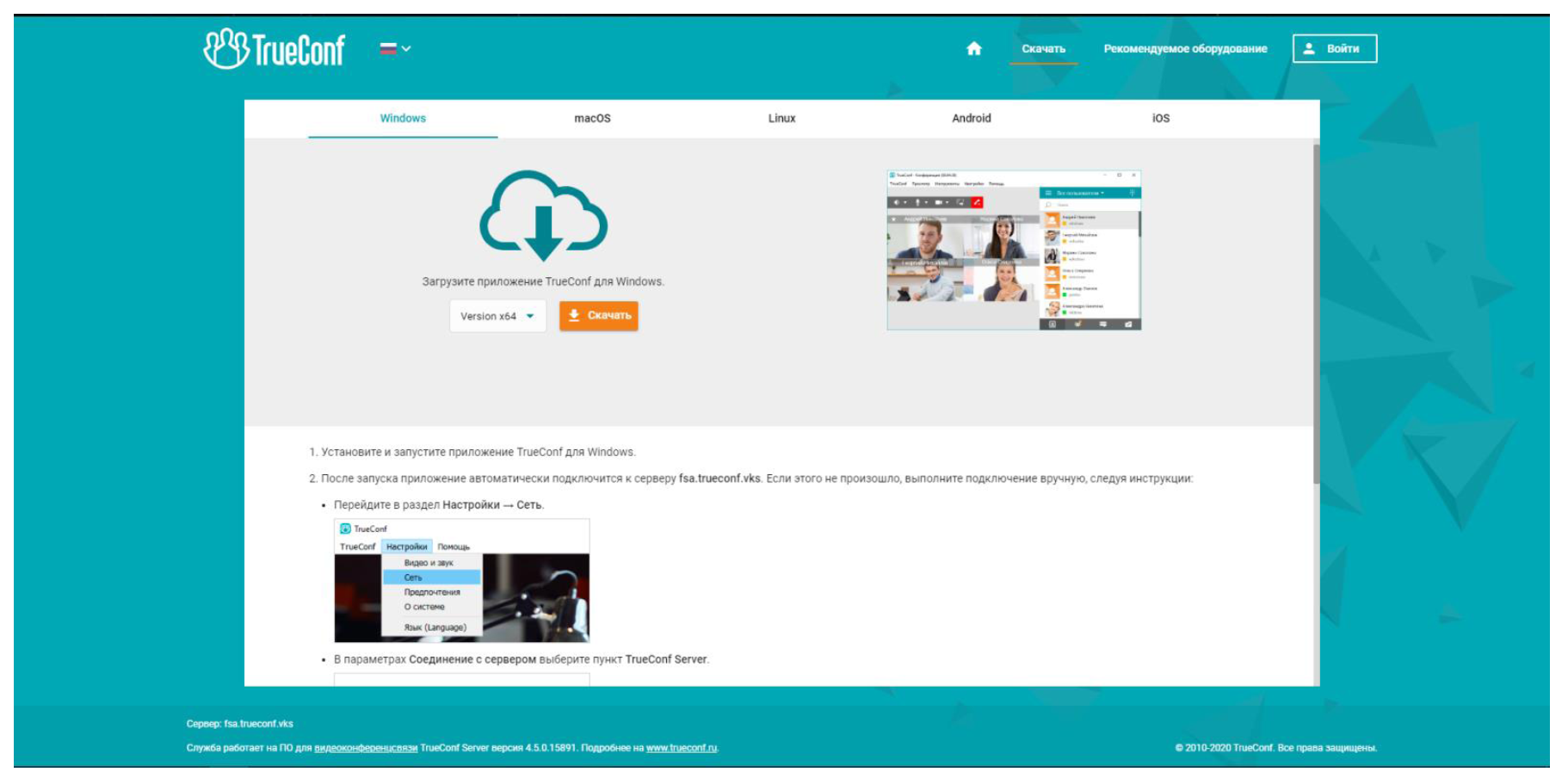Switch to the macOS tab

point(592,119)
